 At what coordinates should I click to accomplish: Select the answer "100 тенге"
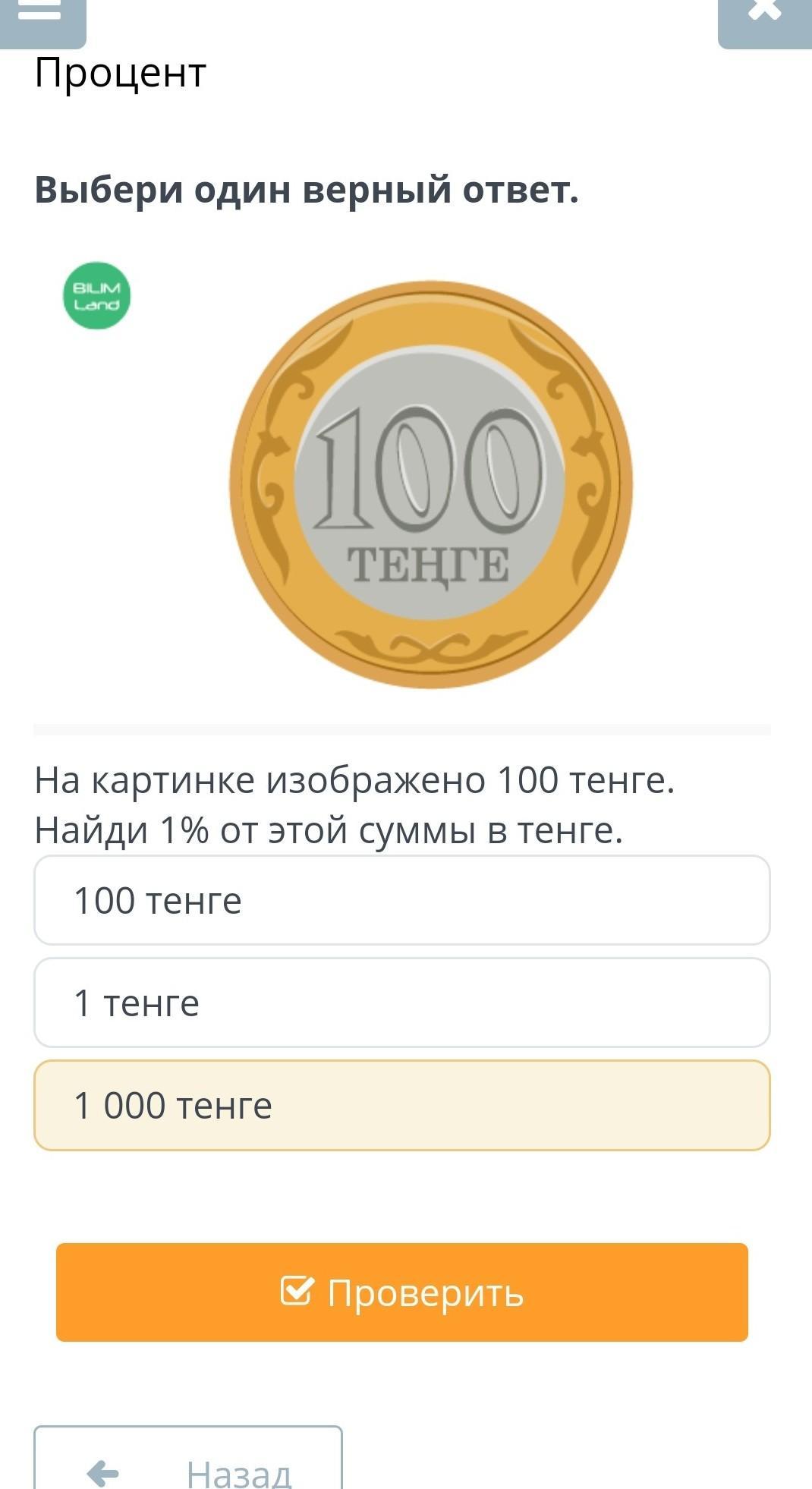point(402,900)
